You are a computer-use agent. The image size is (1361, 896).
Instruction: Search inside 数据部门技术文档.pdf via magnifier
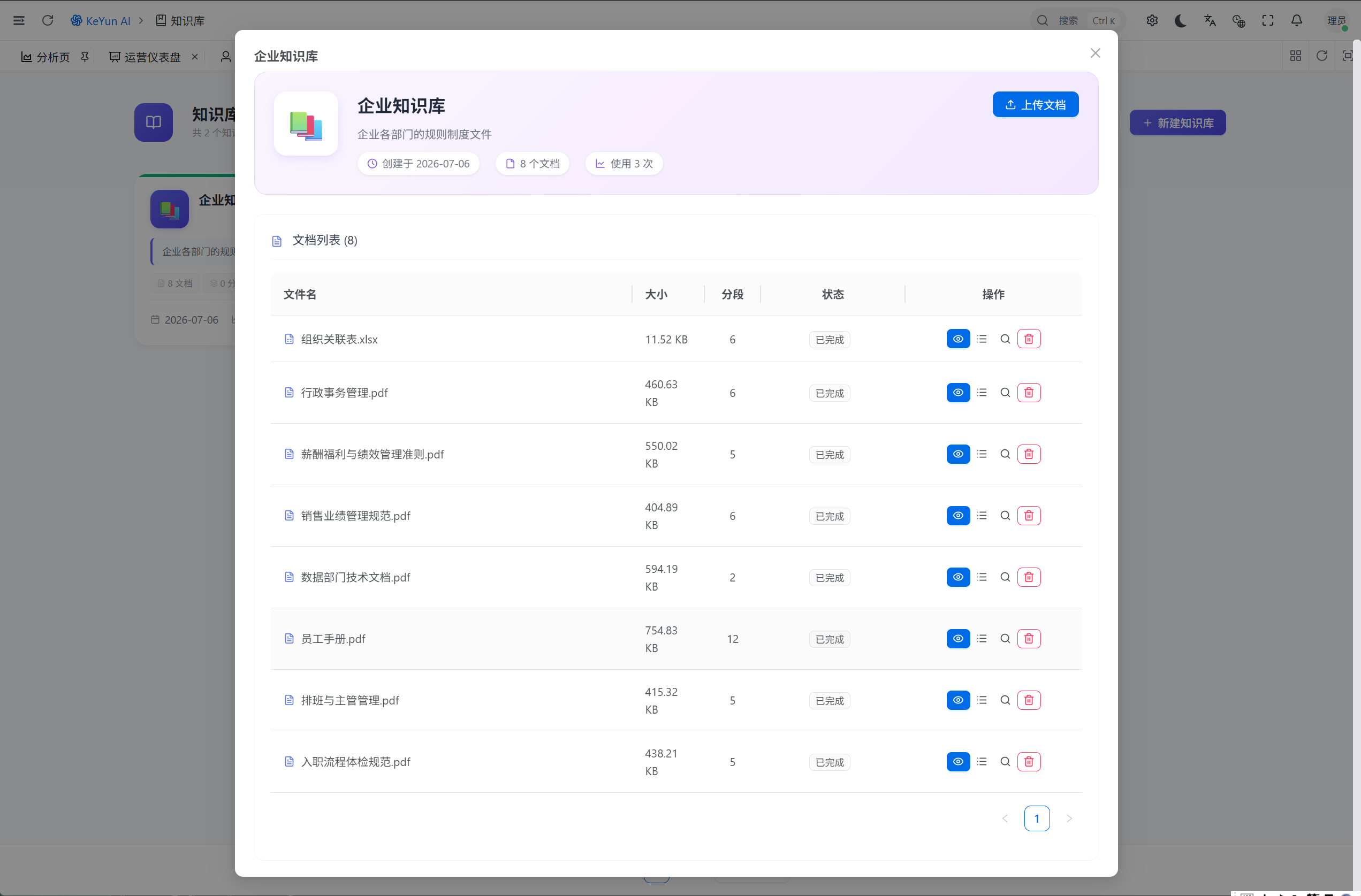click(x=1005, y=577)
